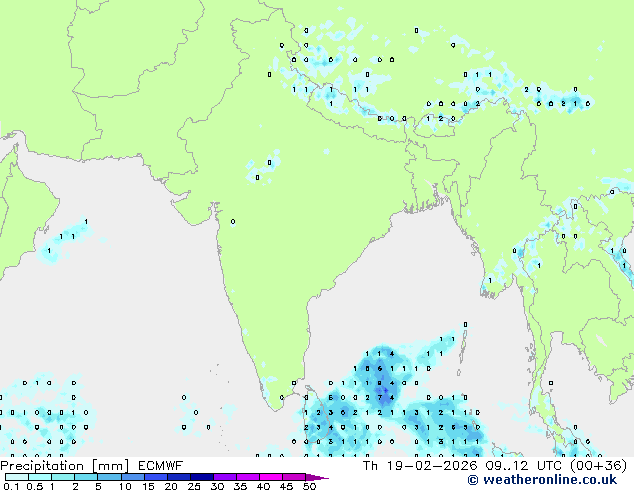Select the 30–35 mm purple legend swatch
Screen dimensions: 634x490
[x=225, y=477]
